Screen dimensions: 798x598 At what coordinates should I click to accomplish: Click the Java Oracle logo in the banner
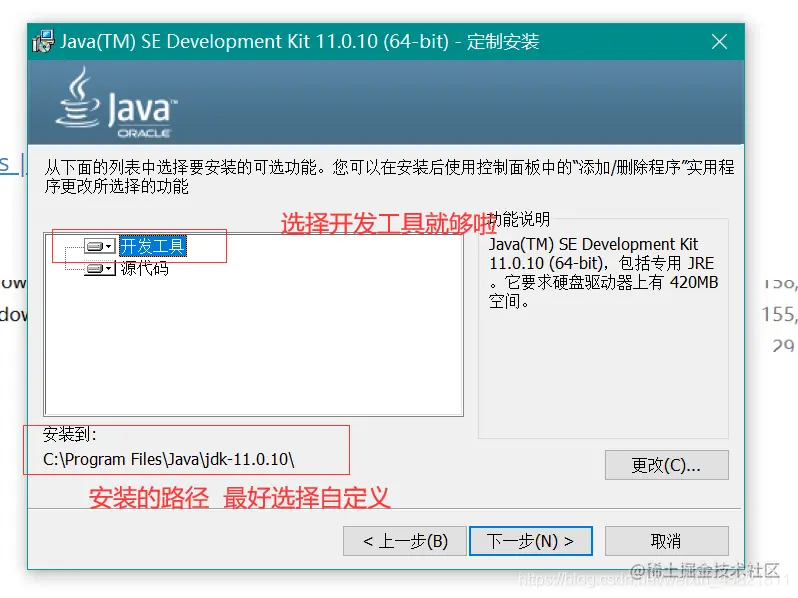click(117, 103)
